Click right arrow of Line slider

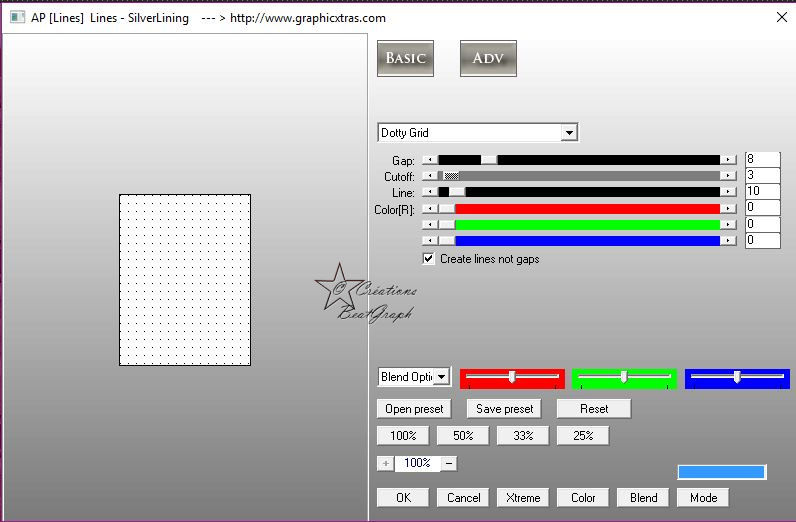[x=728, y=192]
